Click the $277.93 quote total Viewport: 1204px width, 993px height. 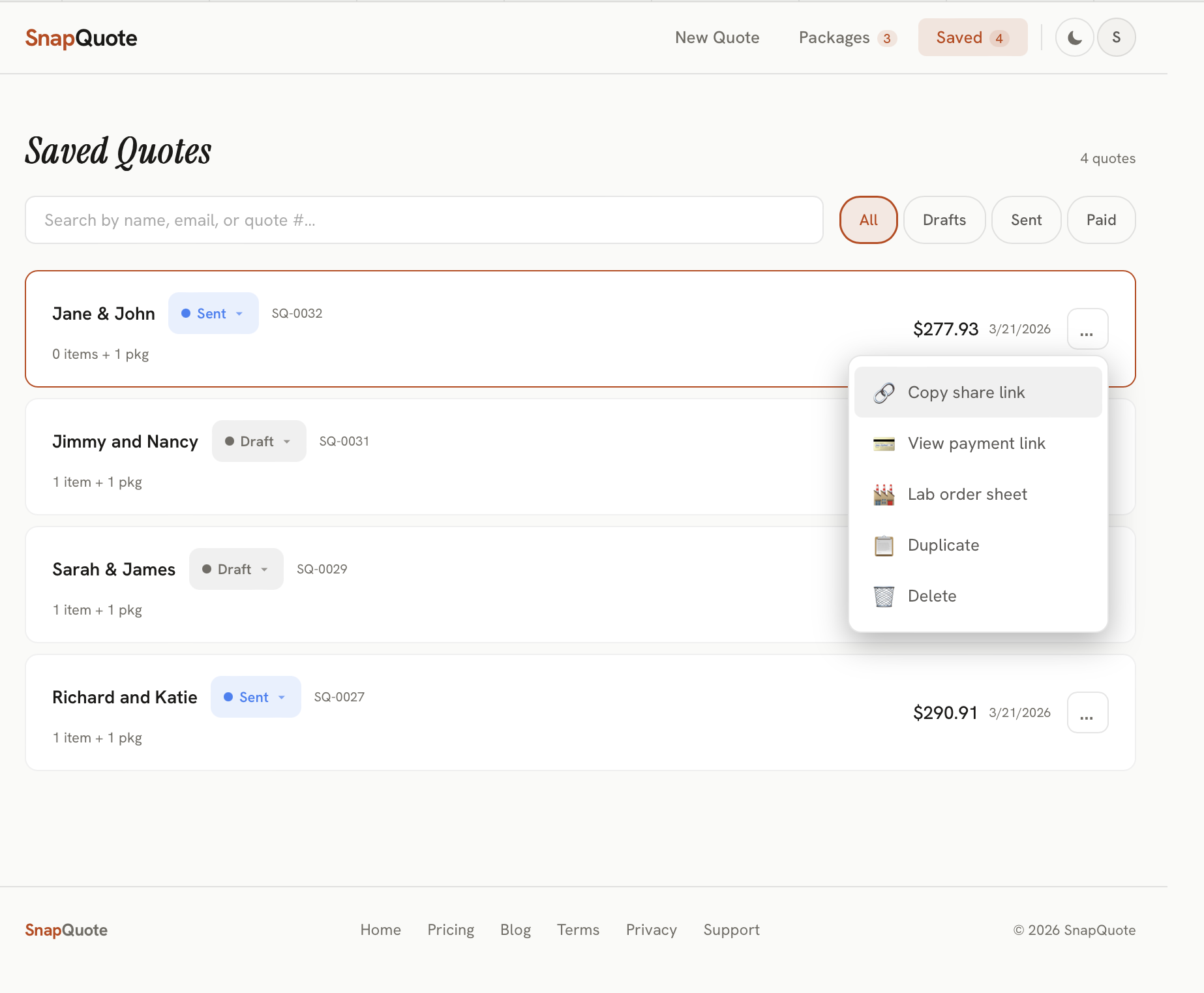pos(946,329)
